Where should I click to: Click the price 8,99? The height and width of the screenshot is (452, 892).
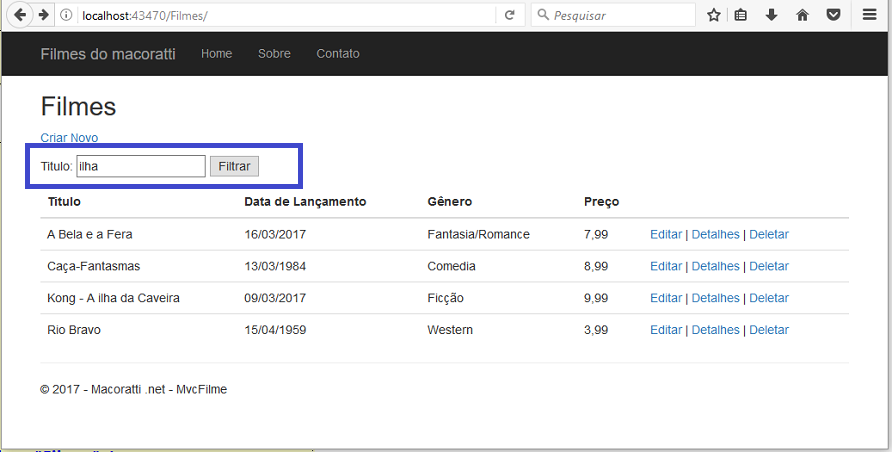(596, 266)
